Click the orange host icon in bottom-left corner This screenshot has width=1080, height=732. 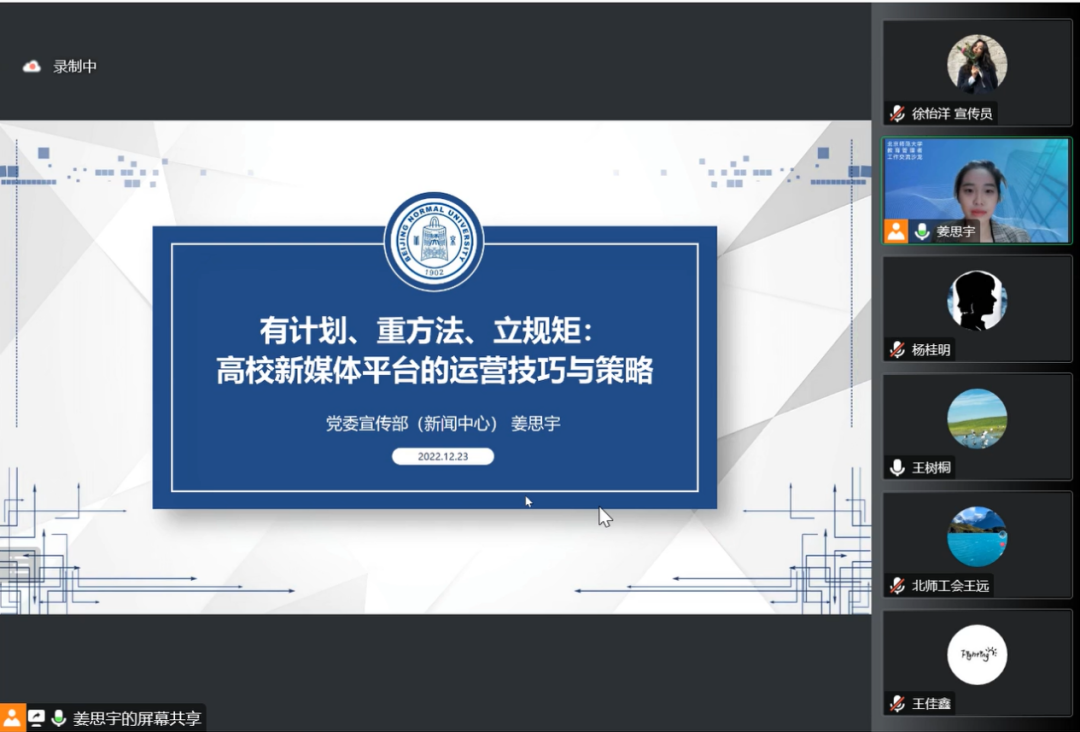(x=12, y=718)
